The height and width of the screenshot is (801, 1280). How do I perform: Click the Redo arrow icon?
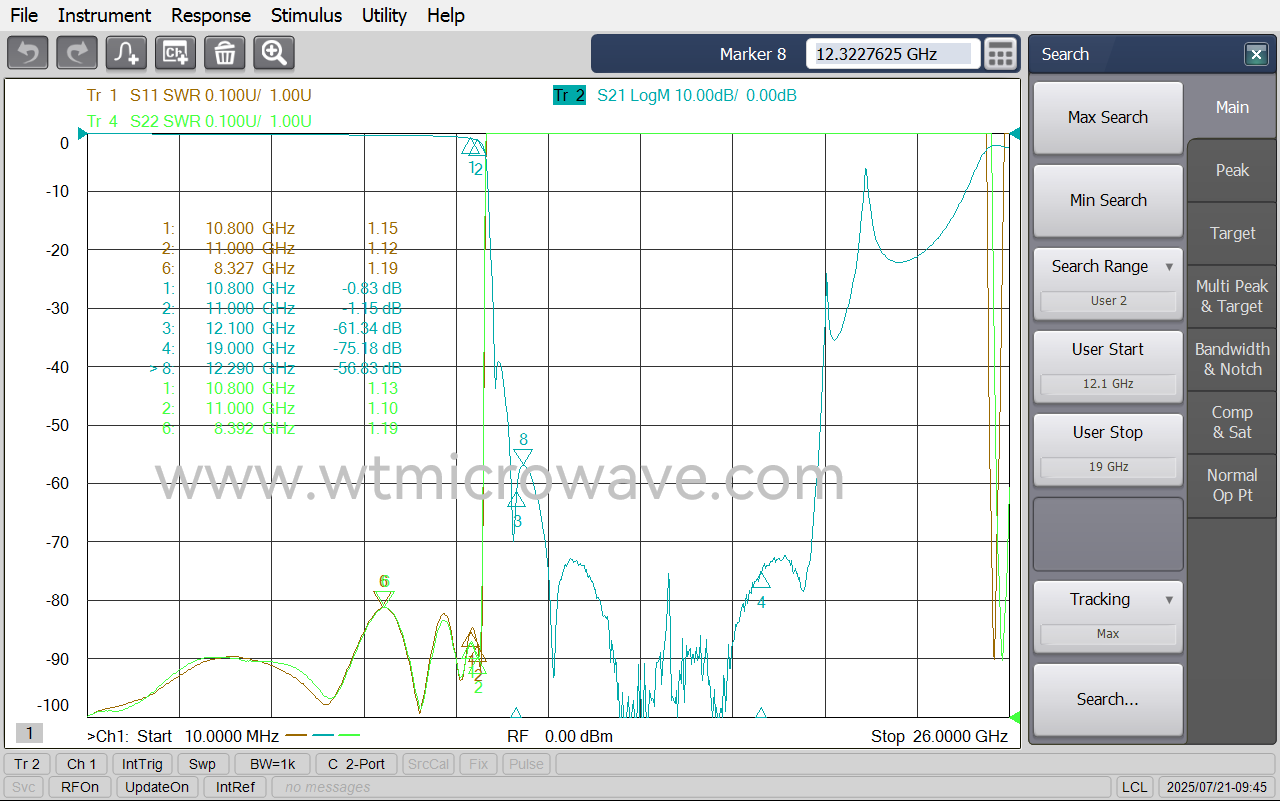(x=77, y=53)
